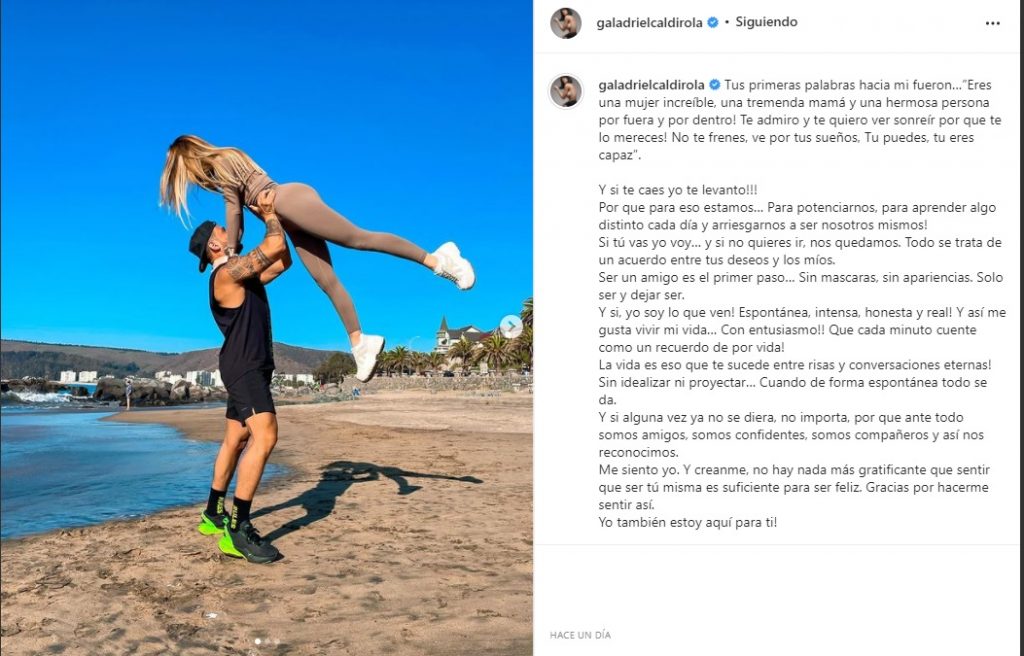Select the first carousel indicator dot

pos(257,642)
